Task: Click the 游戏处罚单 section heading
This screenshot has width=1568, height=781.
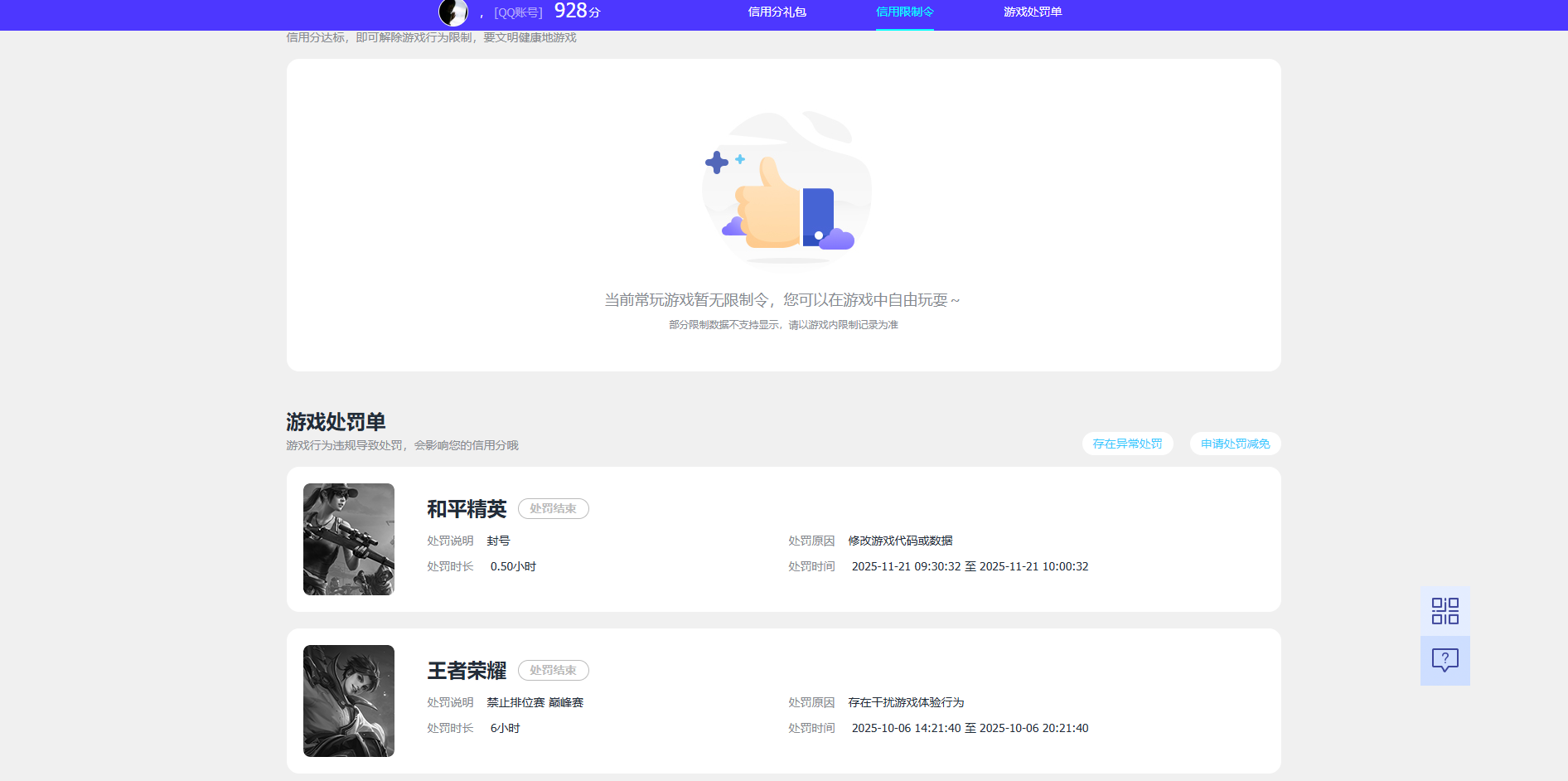Action: click(335, 421)
